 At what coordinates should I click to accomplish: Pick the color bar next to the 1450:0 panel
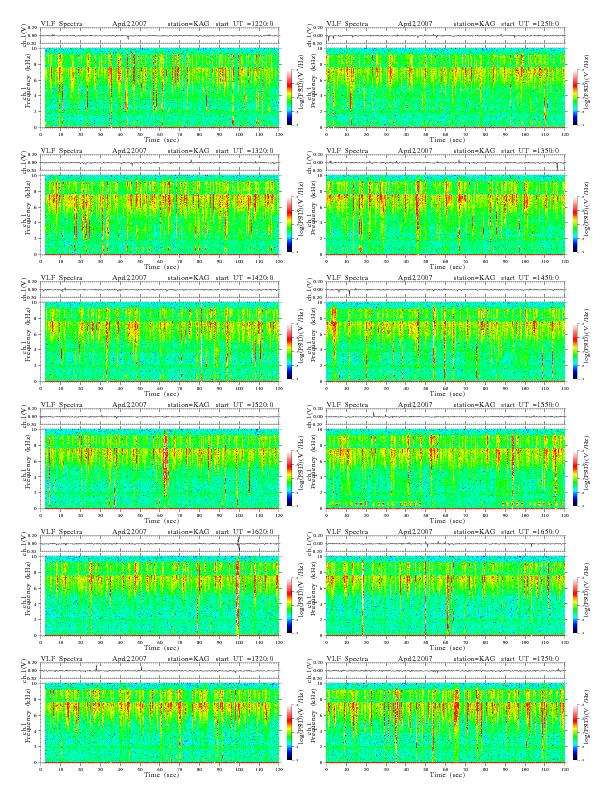[575, 351]
